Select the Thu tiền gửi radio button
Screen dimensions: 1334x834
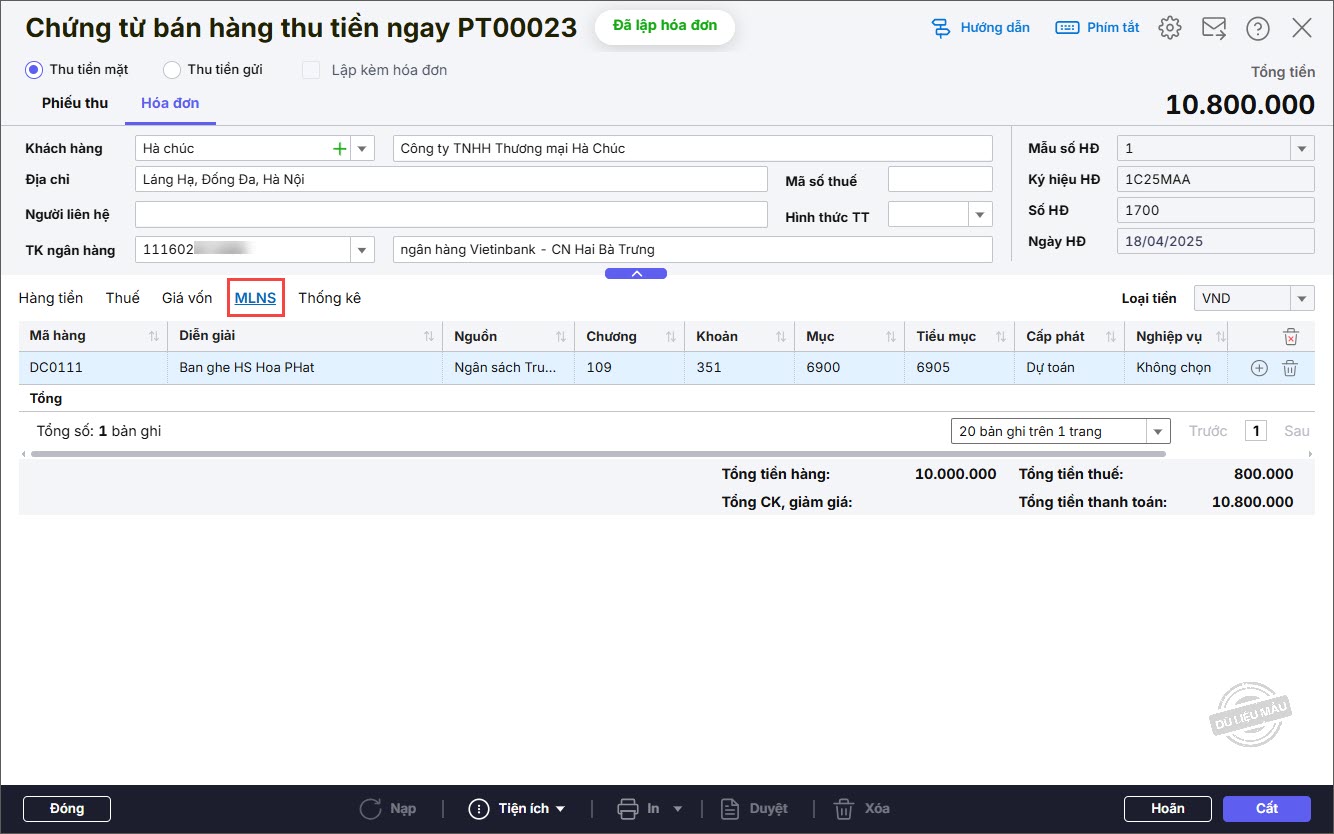click(x=172, y=70)
